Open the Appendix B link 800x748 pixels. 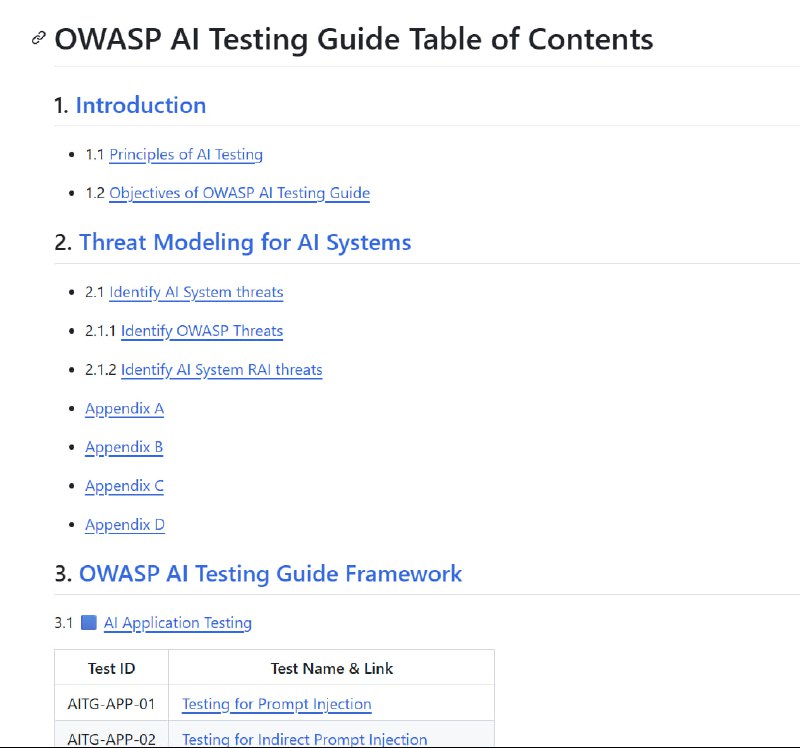(124, 447)
